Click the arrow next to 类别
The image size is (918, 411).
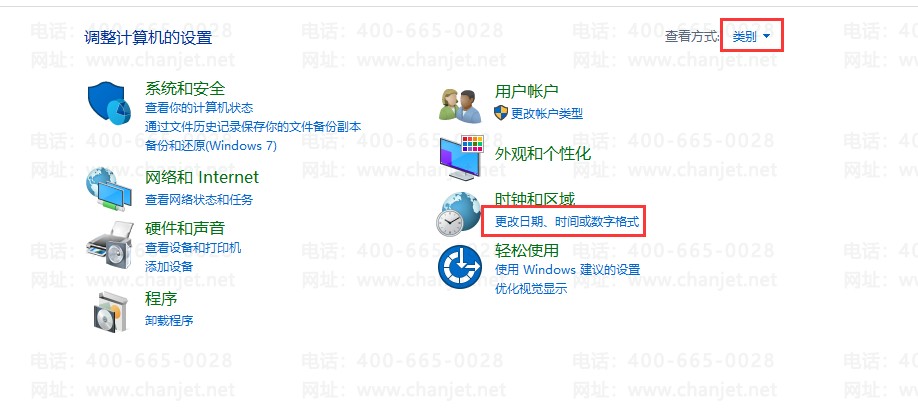pos(766,37)
